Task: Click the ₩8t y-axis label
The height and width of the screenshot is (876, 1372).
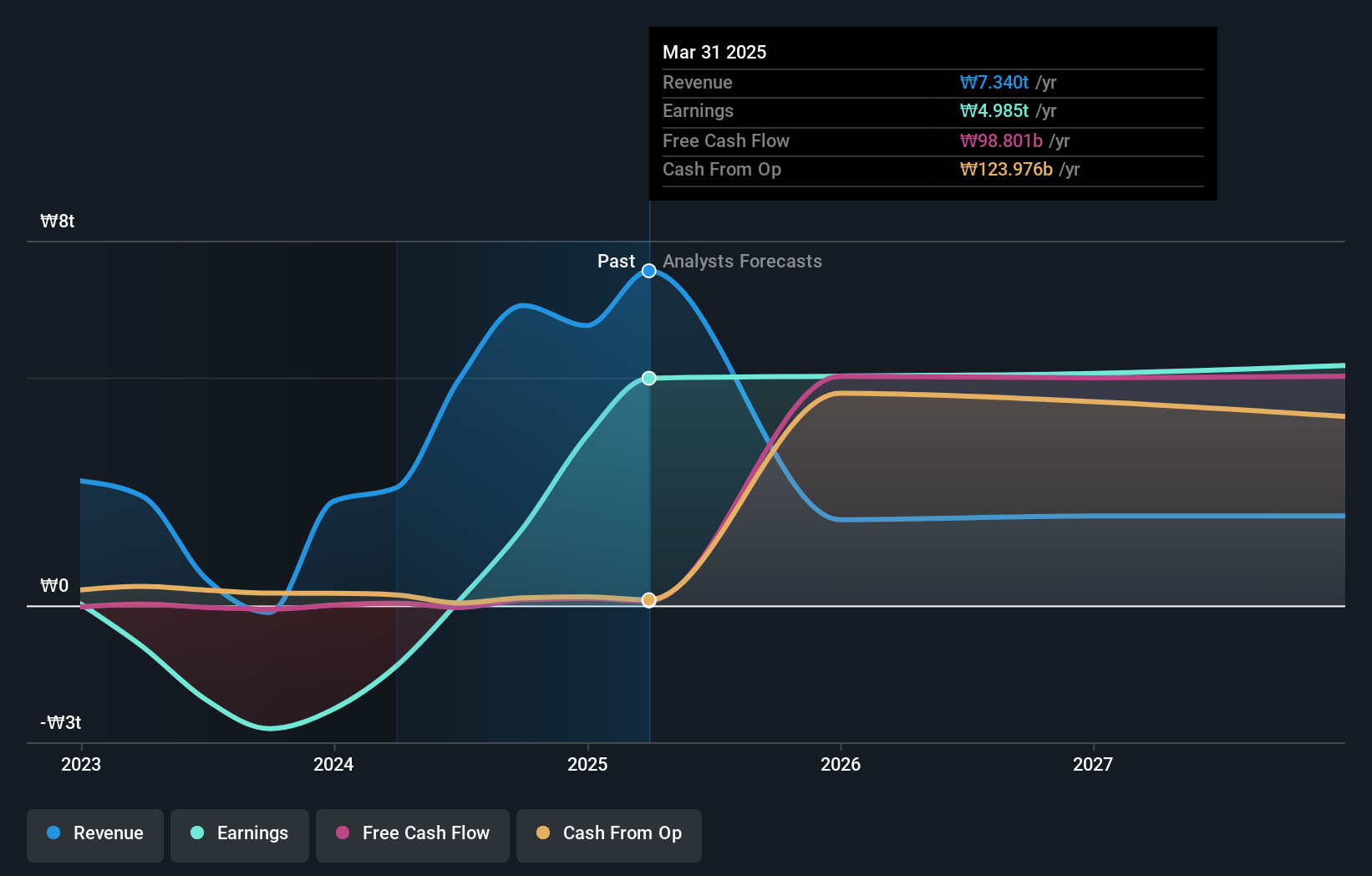Action: [x=58, y=222]
